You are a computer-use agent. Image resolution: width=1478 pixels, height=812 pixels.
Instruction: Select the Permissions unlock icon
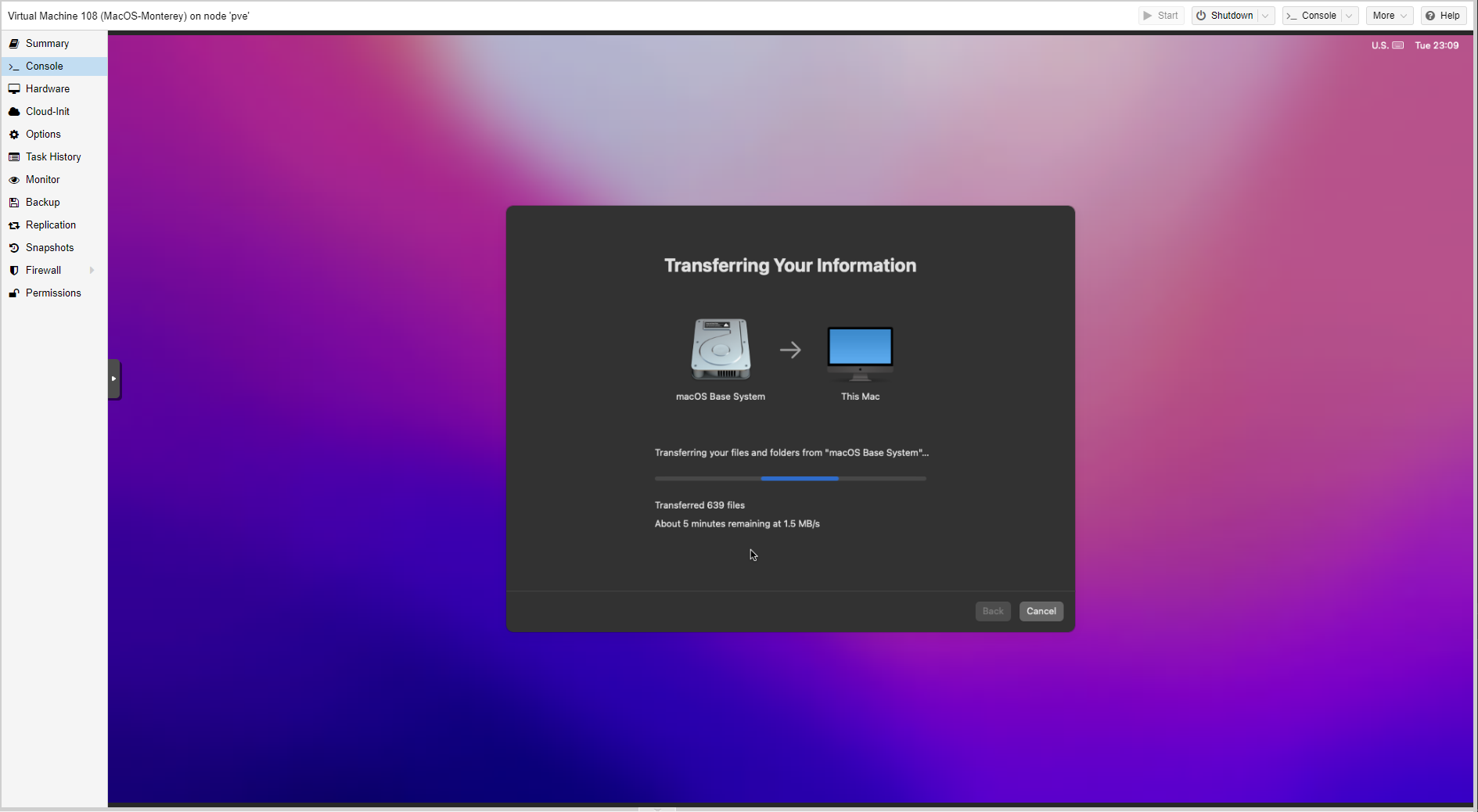coord(14,293)
